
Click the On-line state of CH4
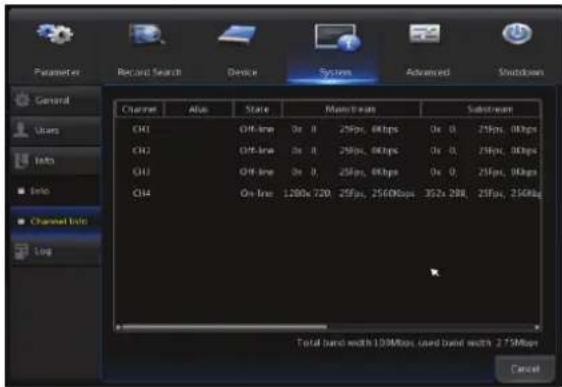(257, 194)
